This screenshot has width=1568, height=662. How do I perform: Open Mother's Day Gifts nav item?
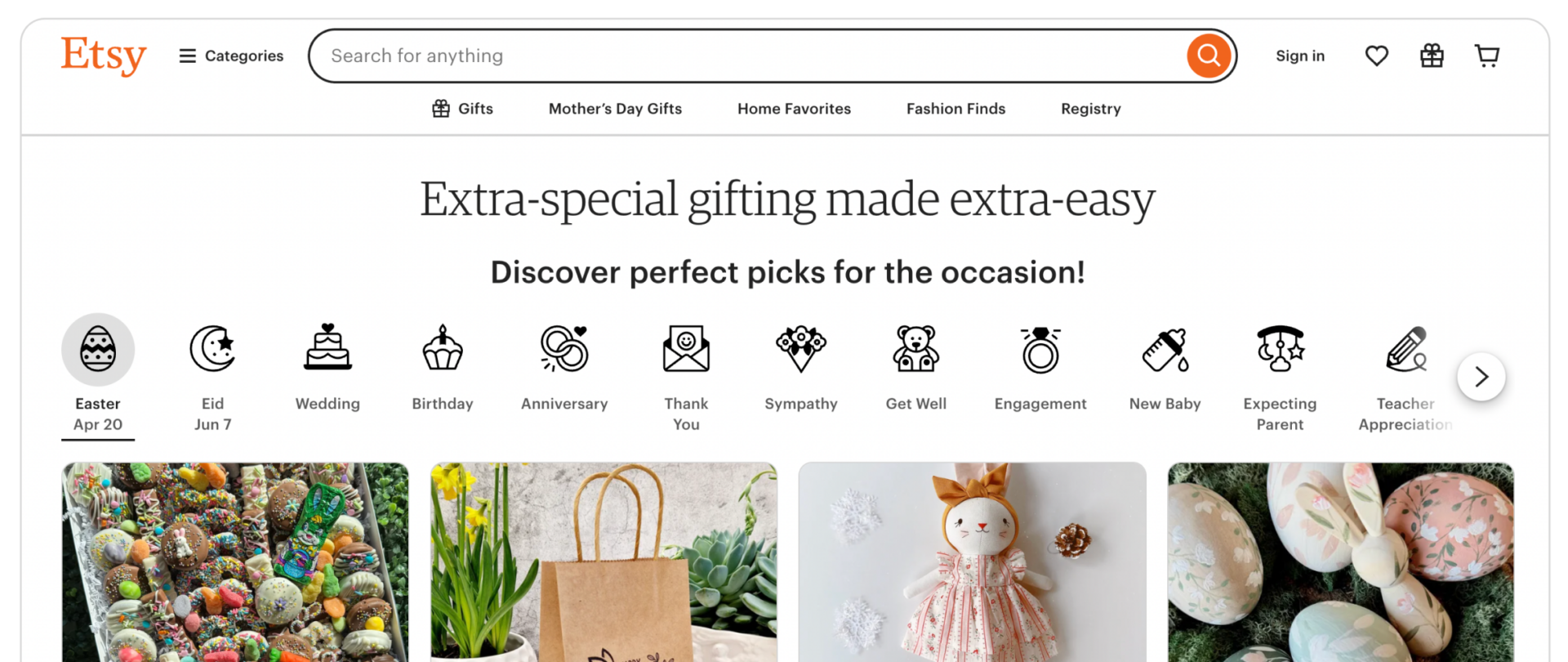(615, 109)
